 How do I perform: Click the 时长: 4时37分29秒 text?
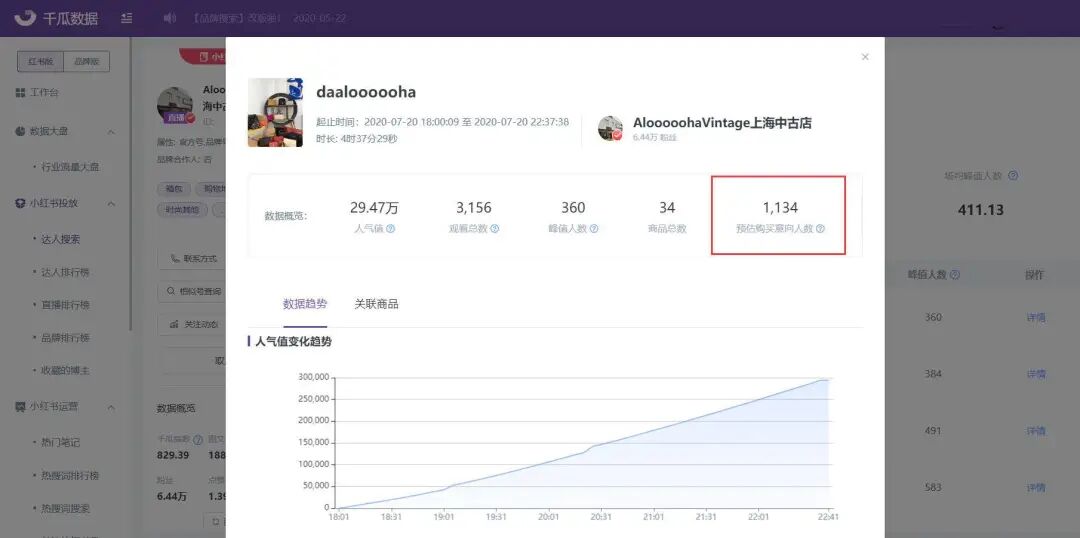pos(357,138)
